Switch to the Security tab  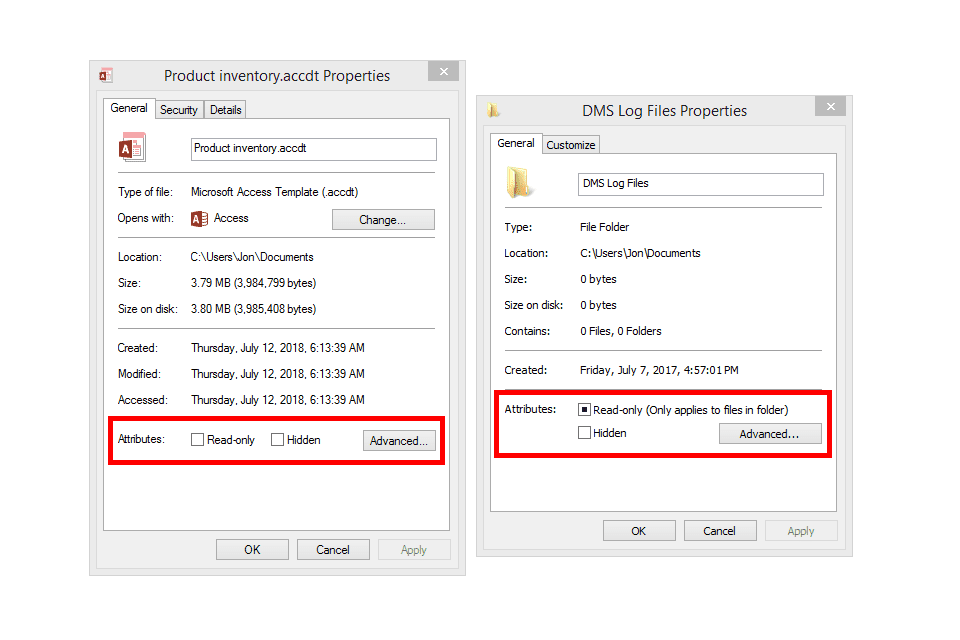pyautogui.click(x=179, y=110)
